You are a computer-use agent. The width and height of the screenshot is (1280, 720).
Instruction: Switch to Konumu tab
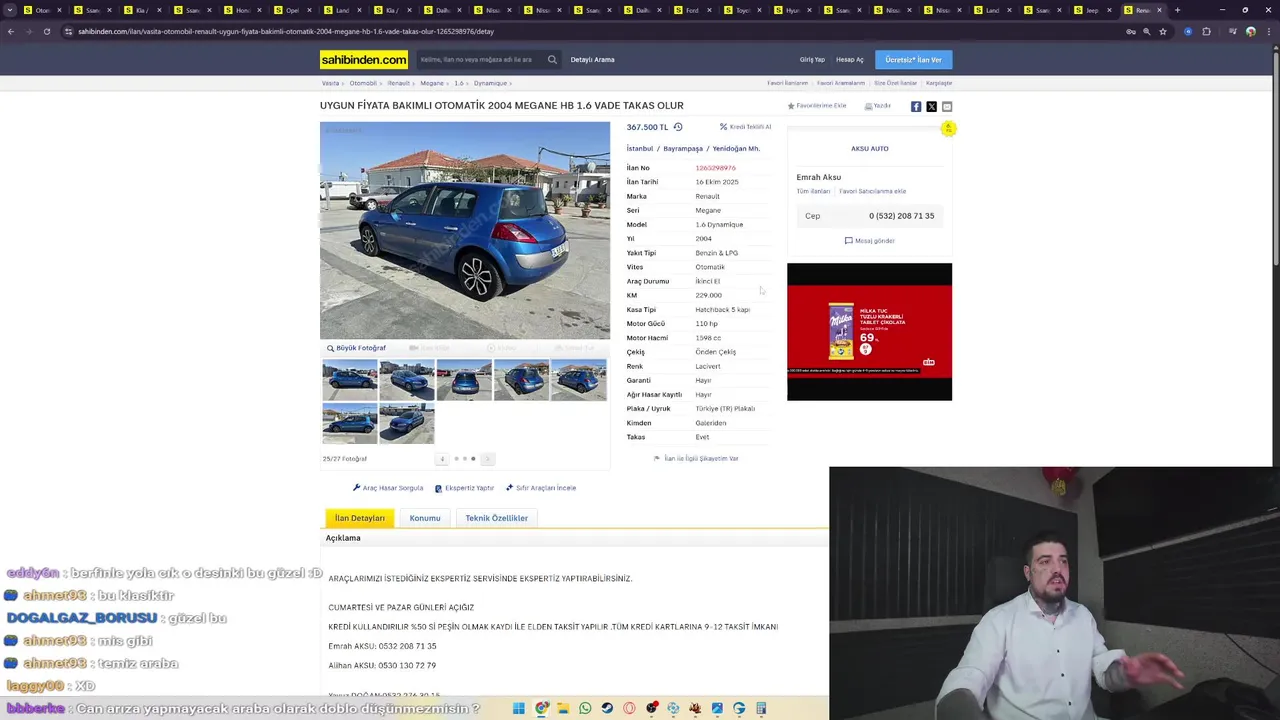pos(425,518)
